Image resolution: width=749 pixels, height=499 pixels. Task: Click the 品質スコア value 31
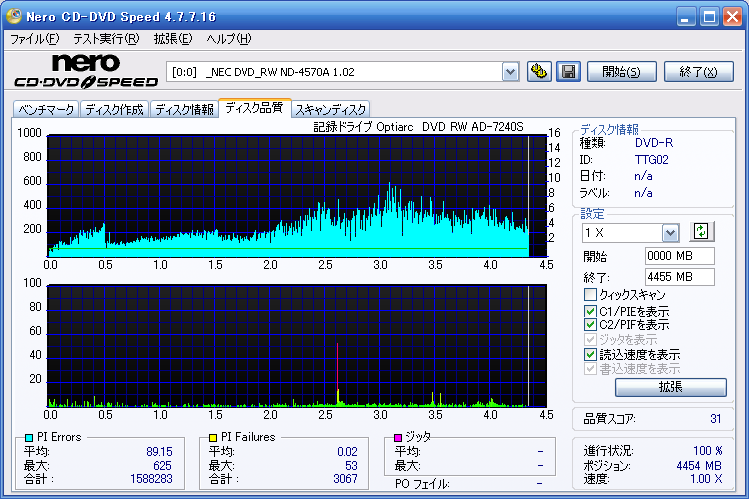pos(715,419)
